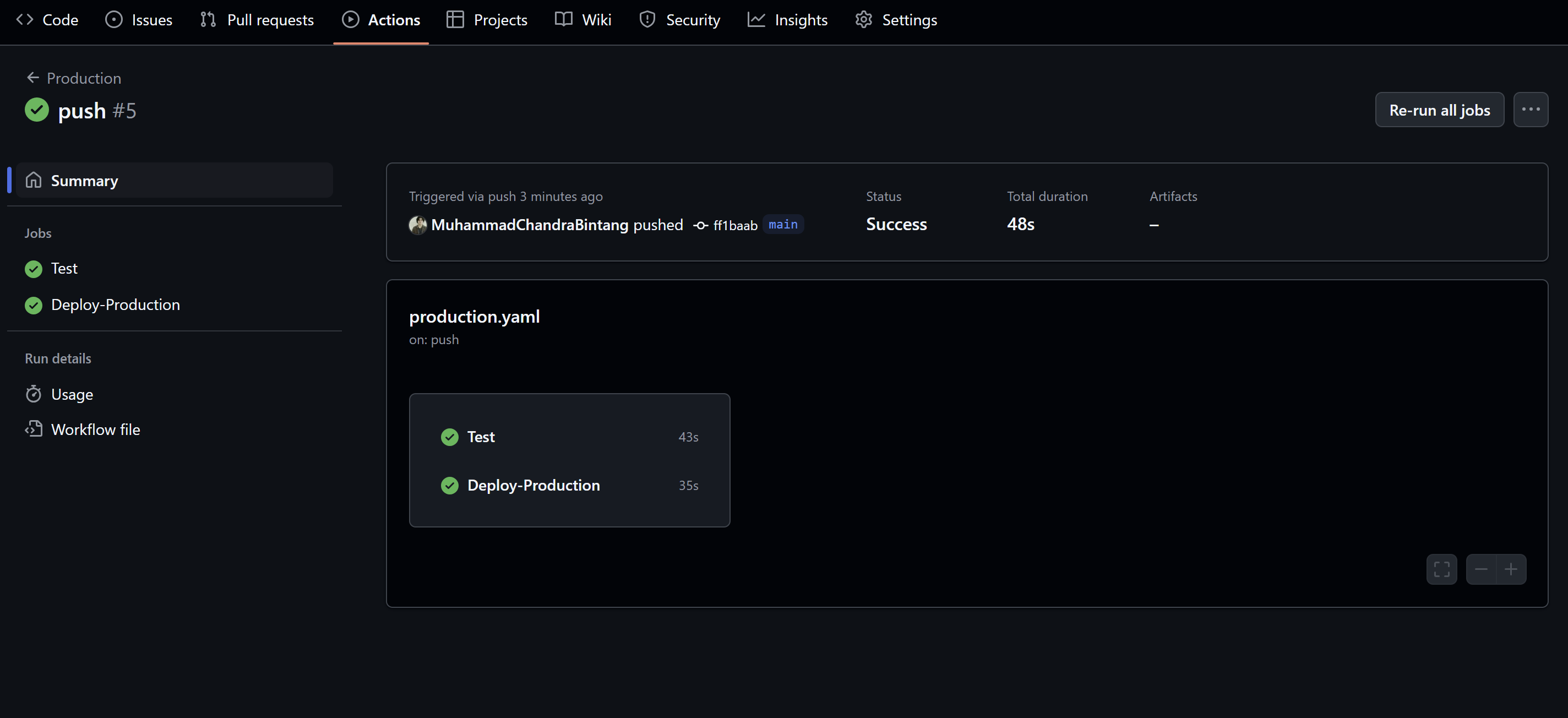Open the Workflow file view
Image resolution: width=1568 pixels, height=718 pixels.
click(96, 429)
